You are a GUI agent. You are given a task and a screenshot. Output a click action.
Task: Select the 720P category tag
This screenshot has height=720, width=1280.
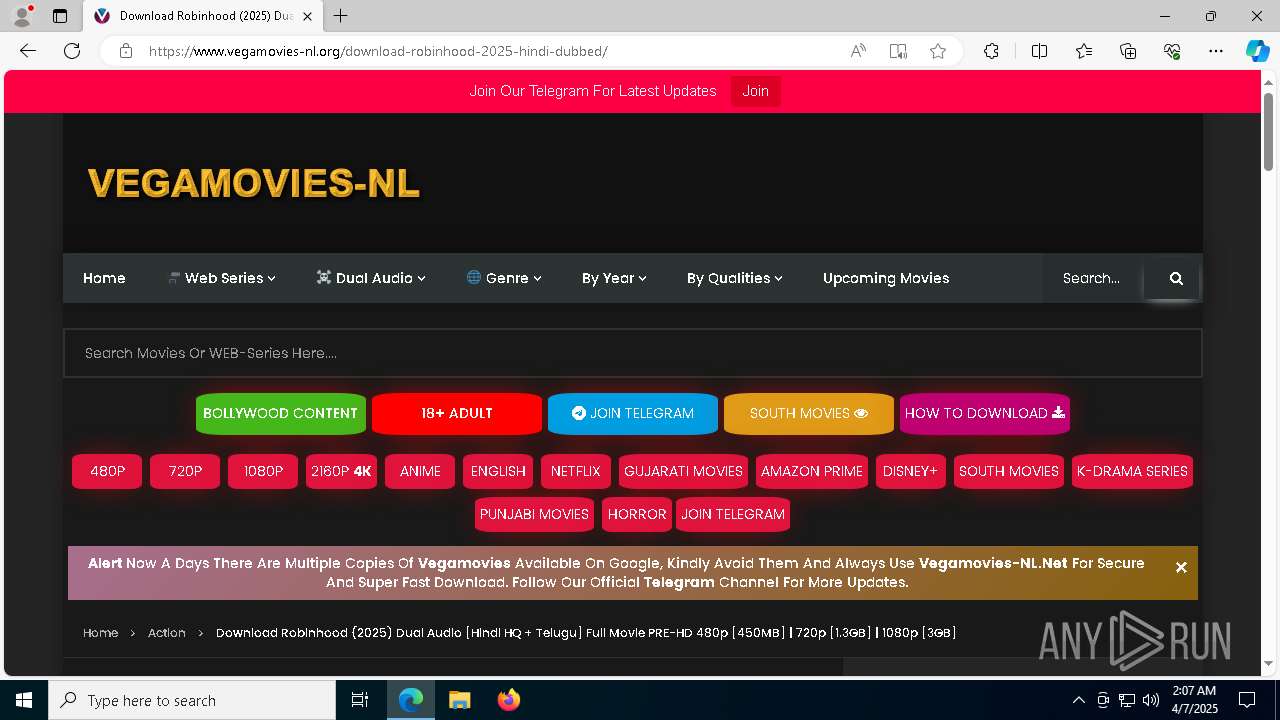tap(185, 471)
